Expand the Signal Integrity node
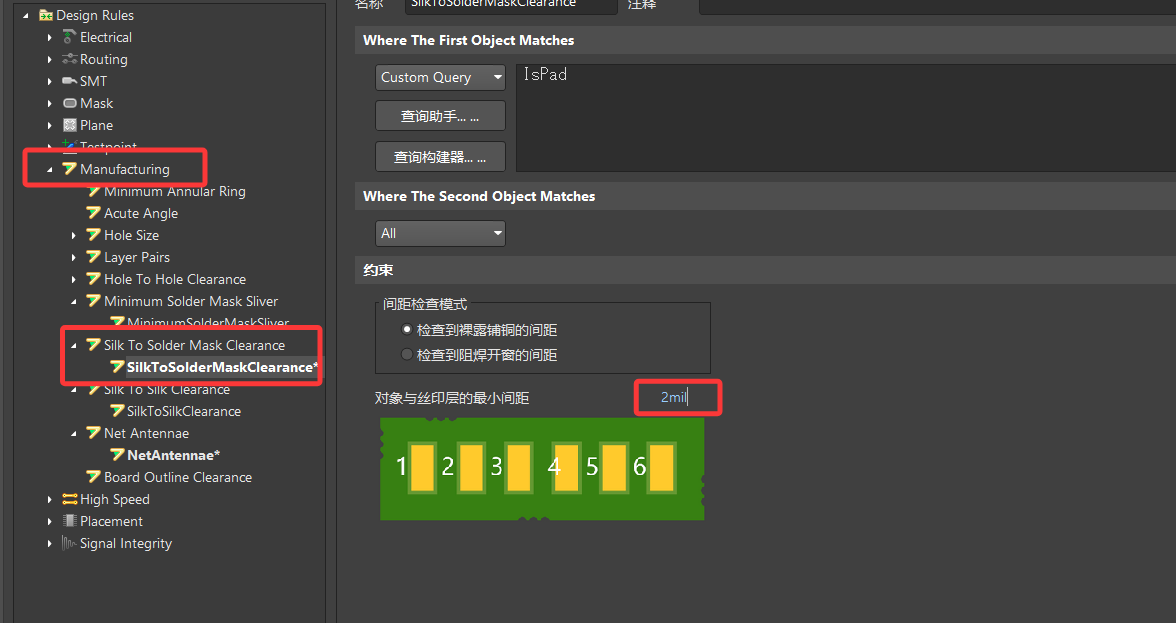1176x623 pixels. (50, 544)
